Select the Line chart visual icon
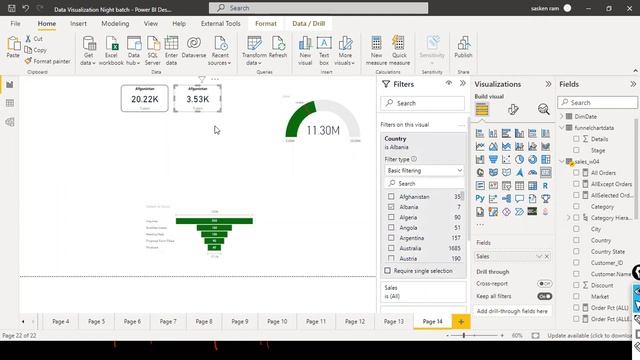Screen dimensions: 640x360 pyautogui.click(x=480, y=146)
